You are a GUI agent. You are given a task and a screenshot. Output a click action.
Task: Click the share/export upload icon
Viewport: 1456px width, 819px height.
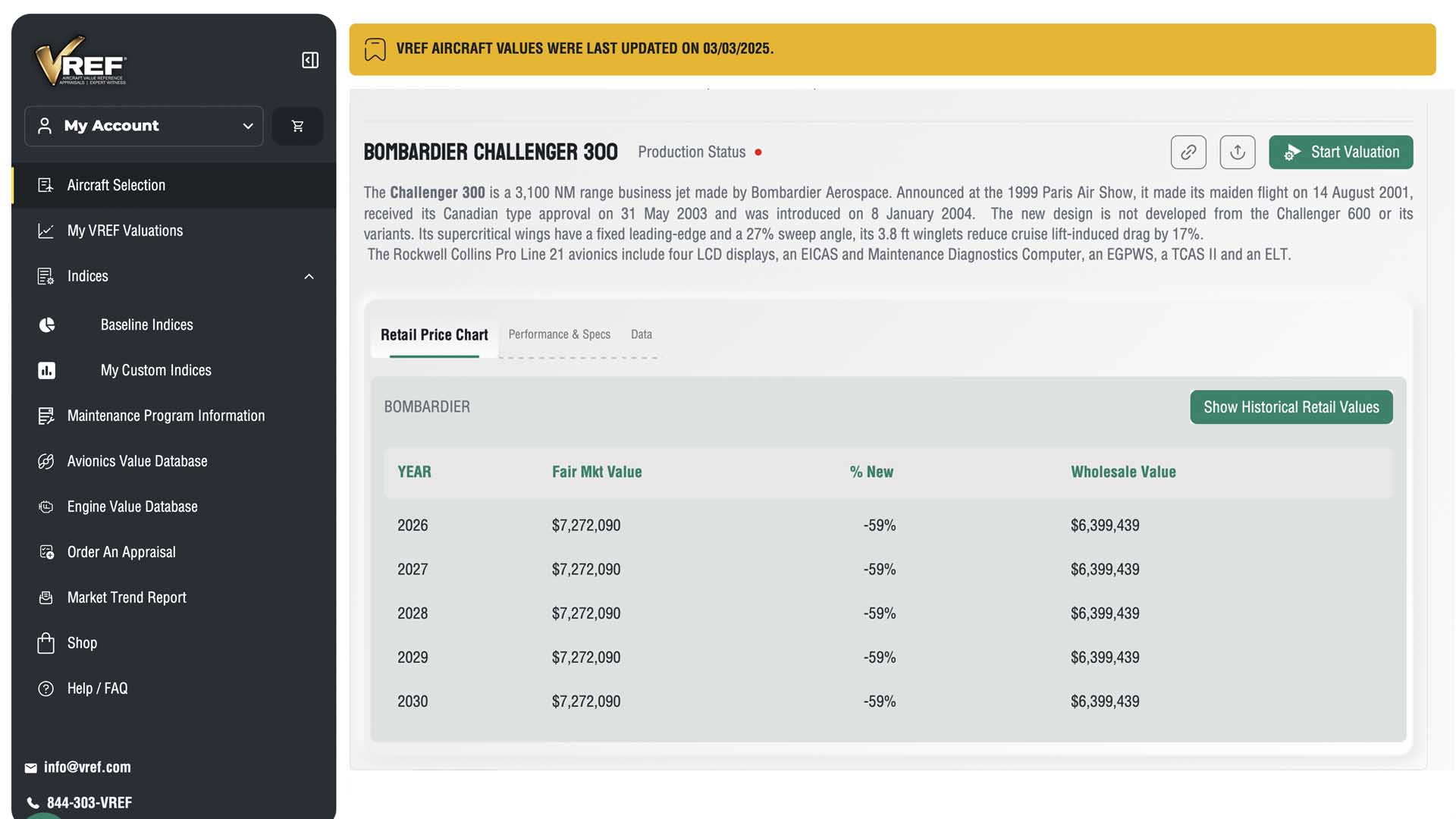click(x=1238, y=152)
